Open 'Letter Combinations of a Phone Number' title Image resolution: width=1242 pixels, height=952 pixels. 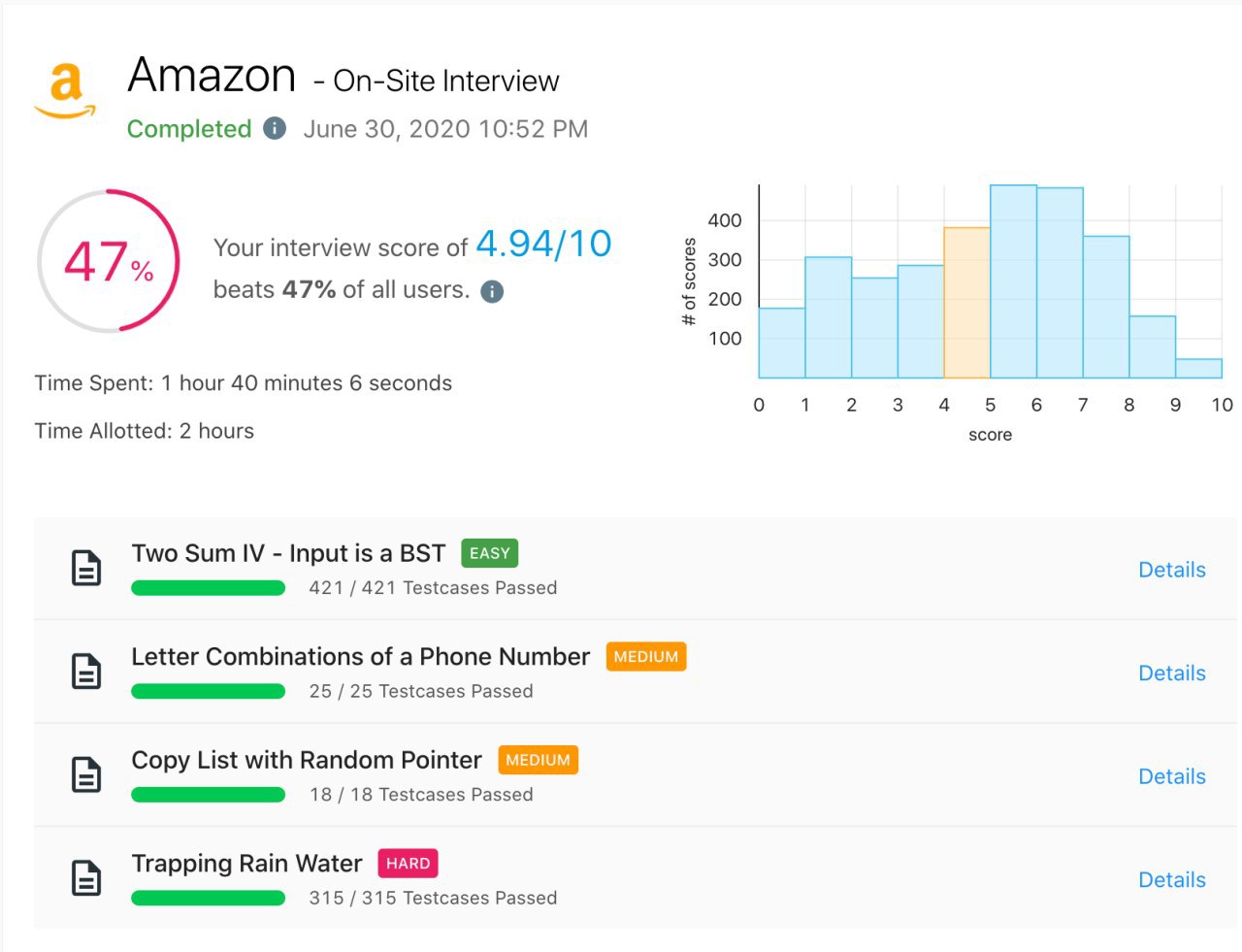point(360,657)
